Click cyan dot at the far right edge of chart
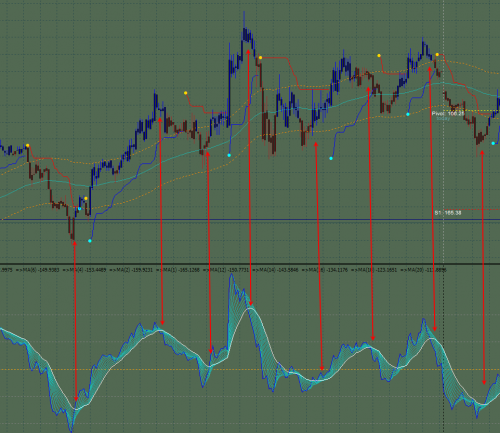 click(x=493, y=143)
